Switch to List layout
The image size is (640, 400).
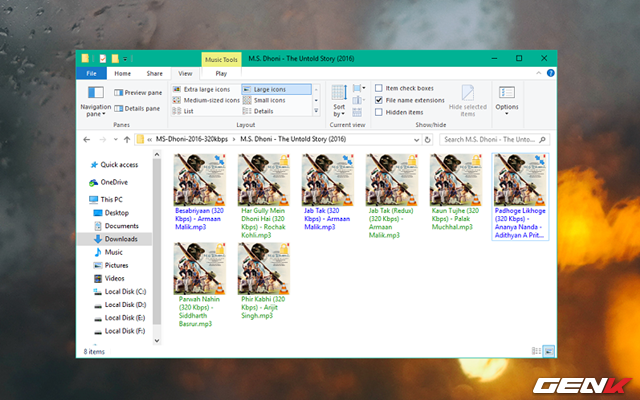tap(183, 111)
